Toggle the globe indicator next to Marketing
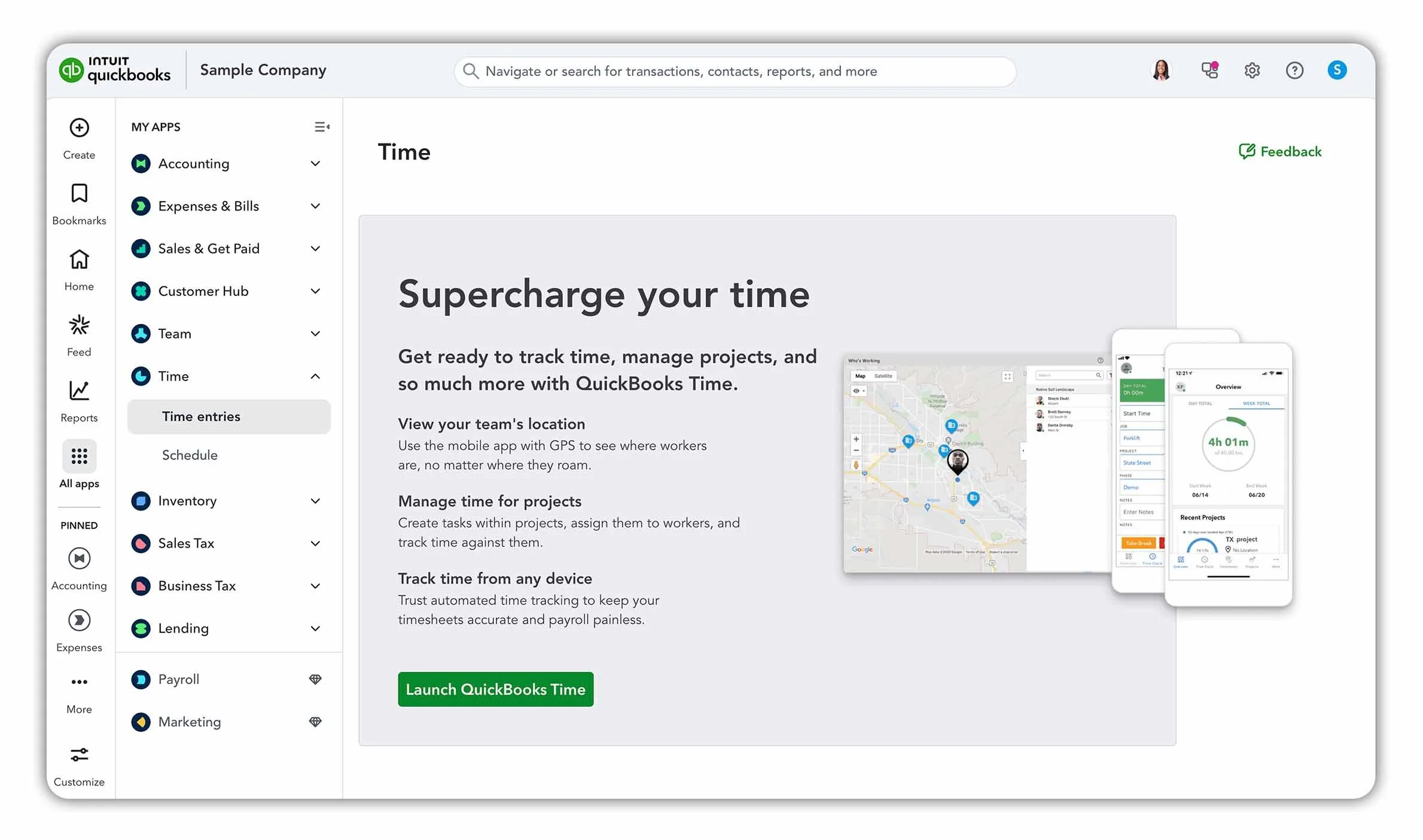1423x840 pixels. (315, 722)
